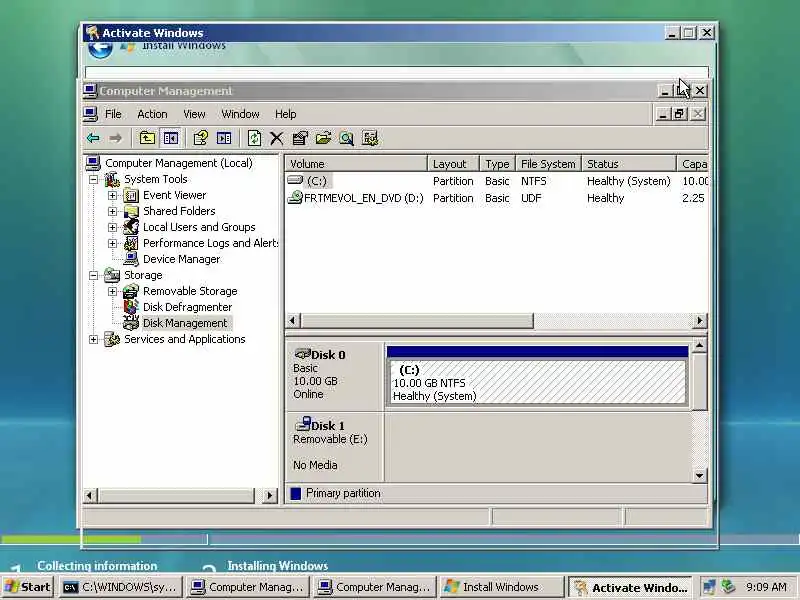Viewport: 800px width, 600px height.
Task: Click the Help toolbar icon
Action: pos(201,138)
